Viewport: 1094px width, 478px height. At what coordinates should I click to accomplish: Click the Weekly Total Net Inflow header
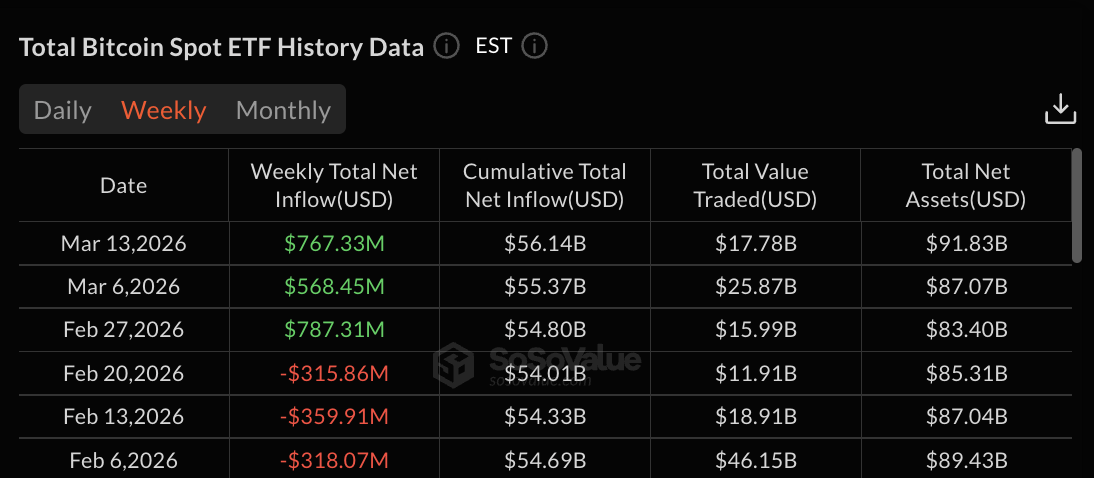(x=334, y=186)
